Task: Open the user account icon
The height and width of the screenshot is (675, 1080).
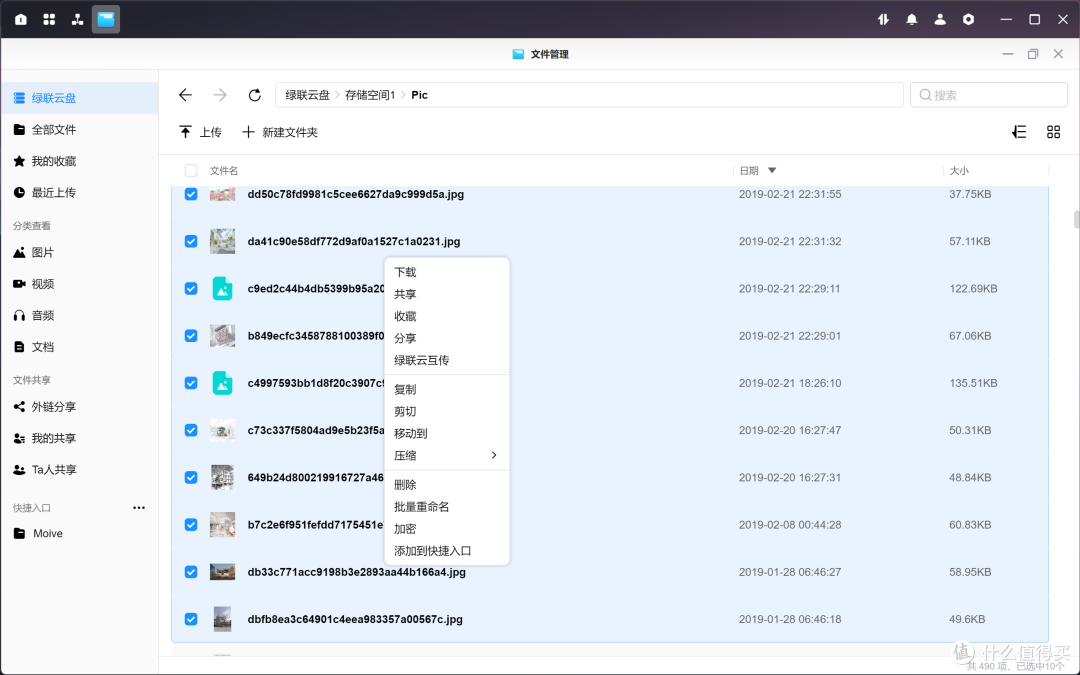Action: coord(940,19)
